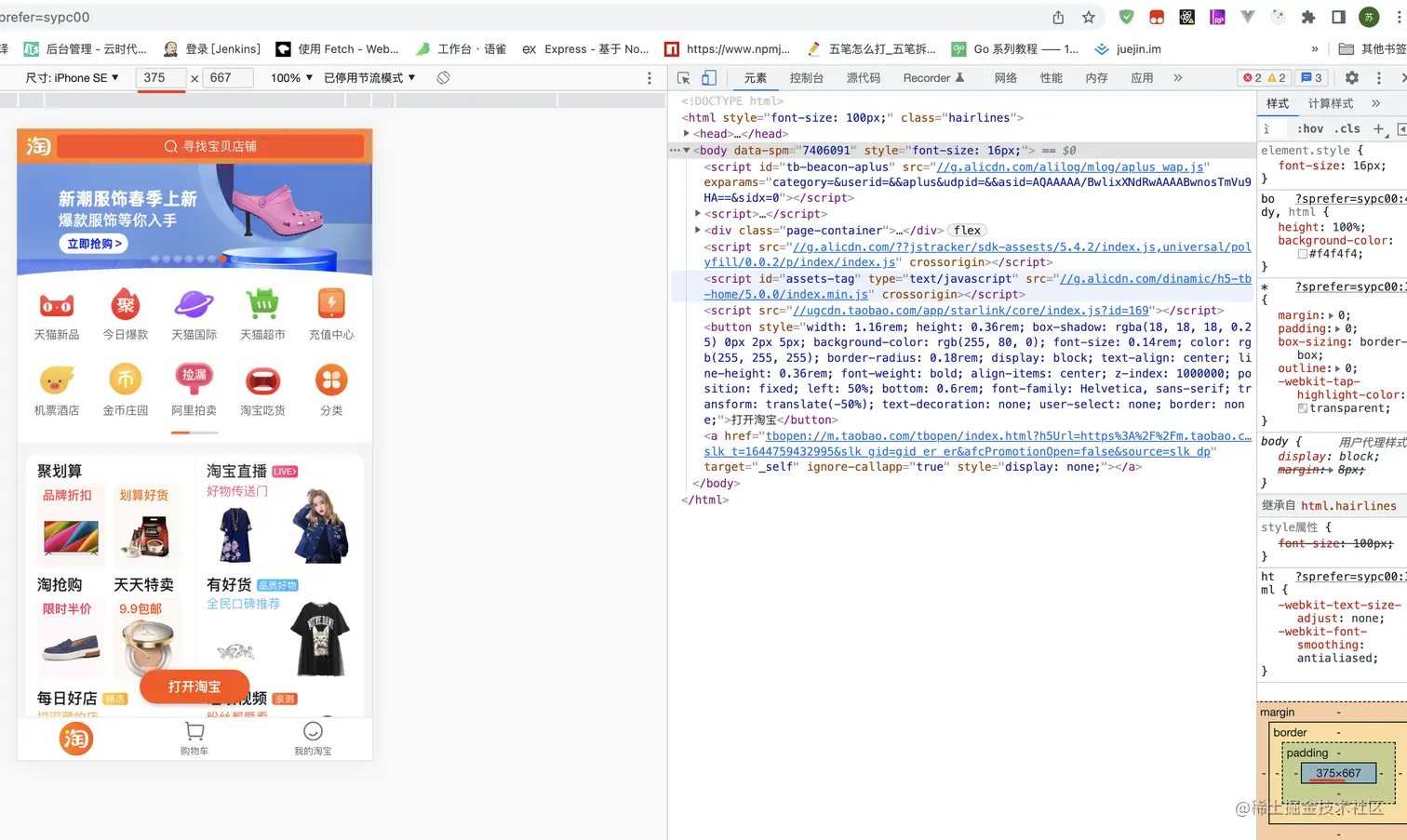Open the 机票酒店 category icon
Screen dimensions: 1407x840
(57, 380)
